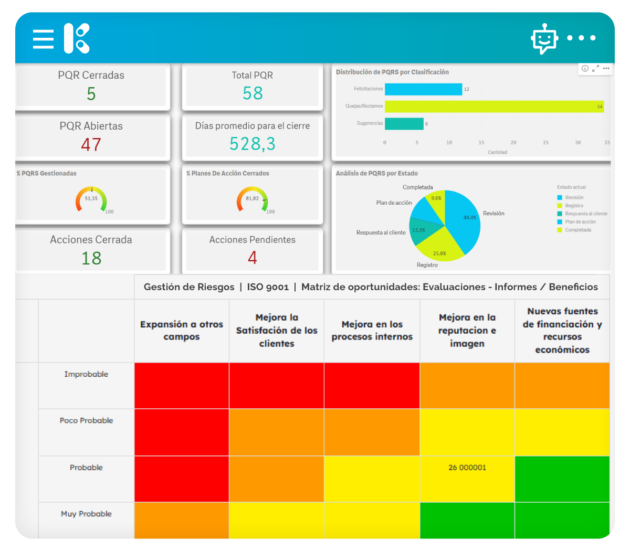The image size is (630, 551).
Task: Select the Poco Probable row label
Action: (86, 420)
